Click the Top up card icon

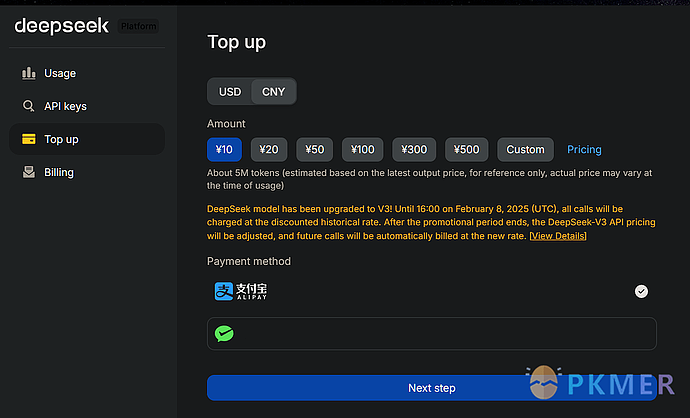click(29, 139)
